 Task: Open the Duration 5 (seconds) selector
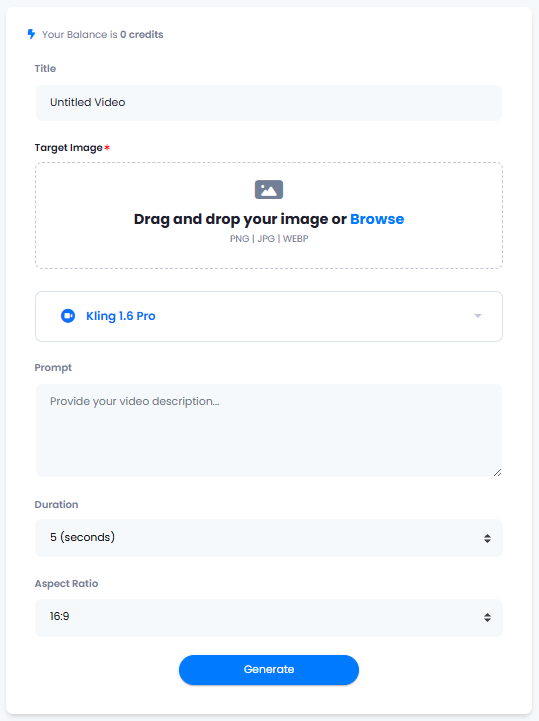(269, 538)
